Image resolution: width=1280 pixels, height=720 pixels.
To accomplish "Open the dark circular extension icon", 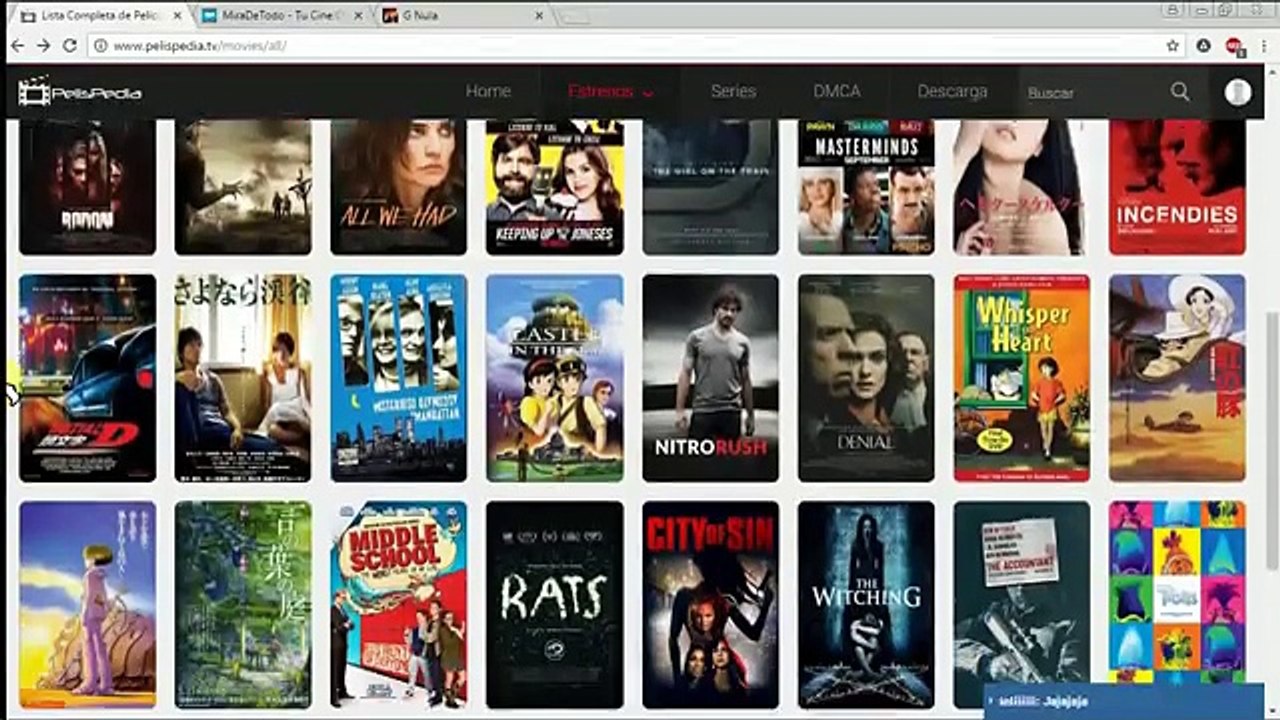I will pos(1204,46).
